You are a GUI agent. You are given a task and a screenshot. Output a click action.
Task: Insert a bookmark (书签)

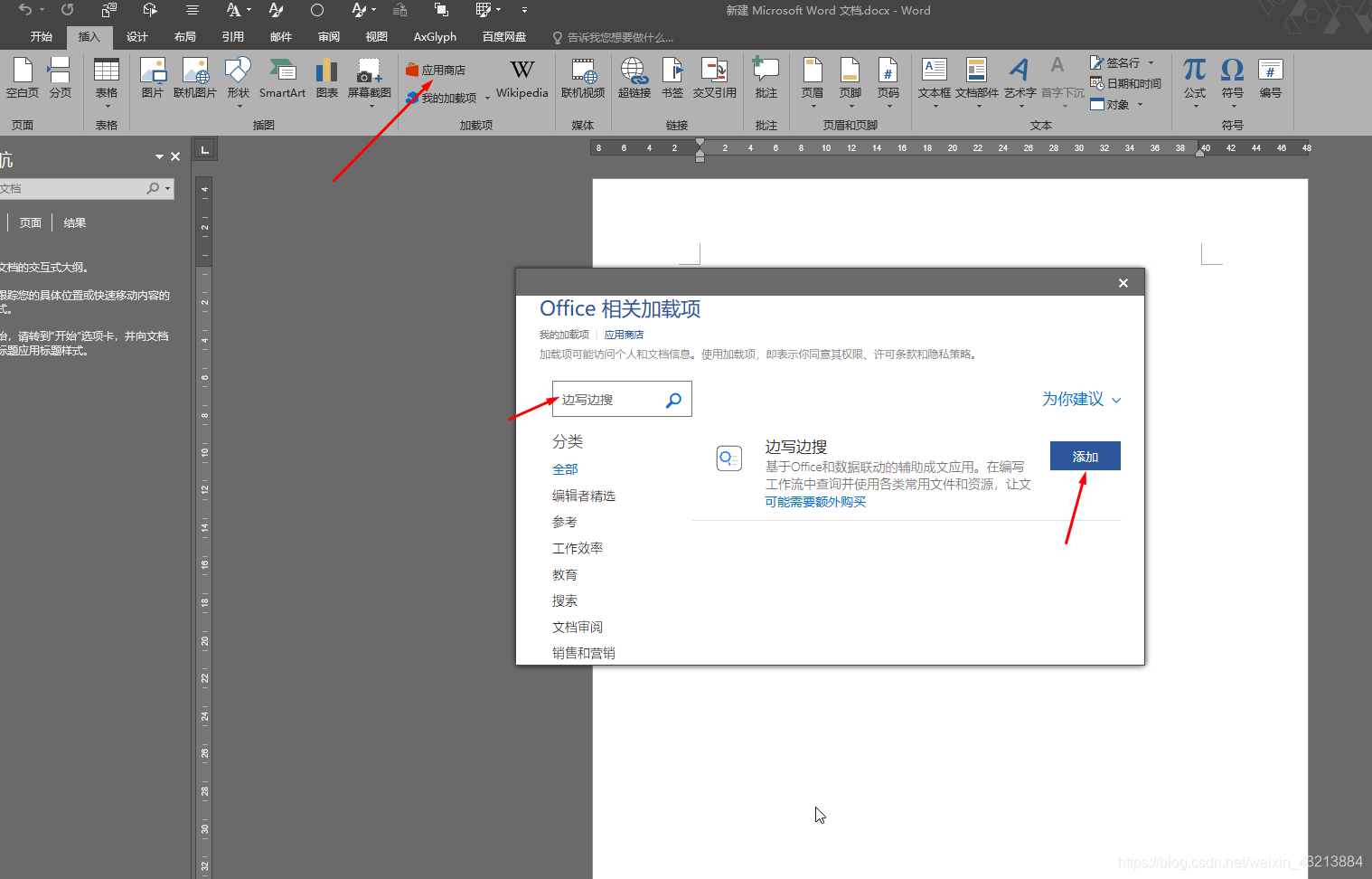[672, 78]
